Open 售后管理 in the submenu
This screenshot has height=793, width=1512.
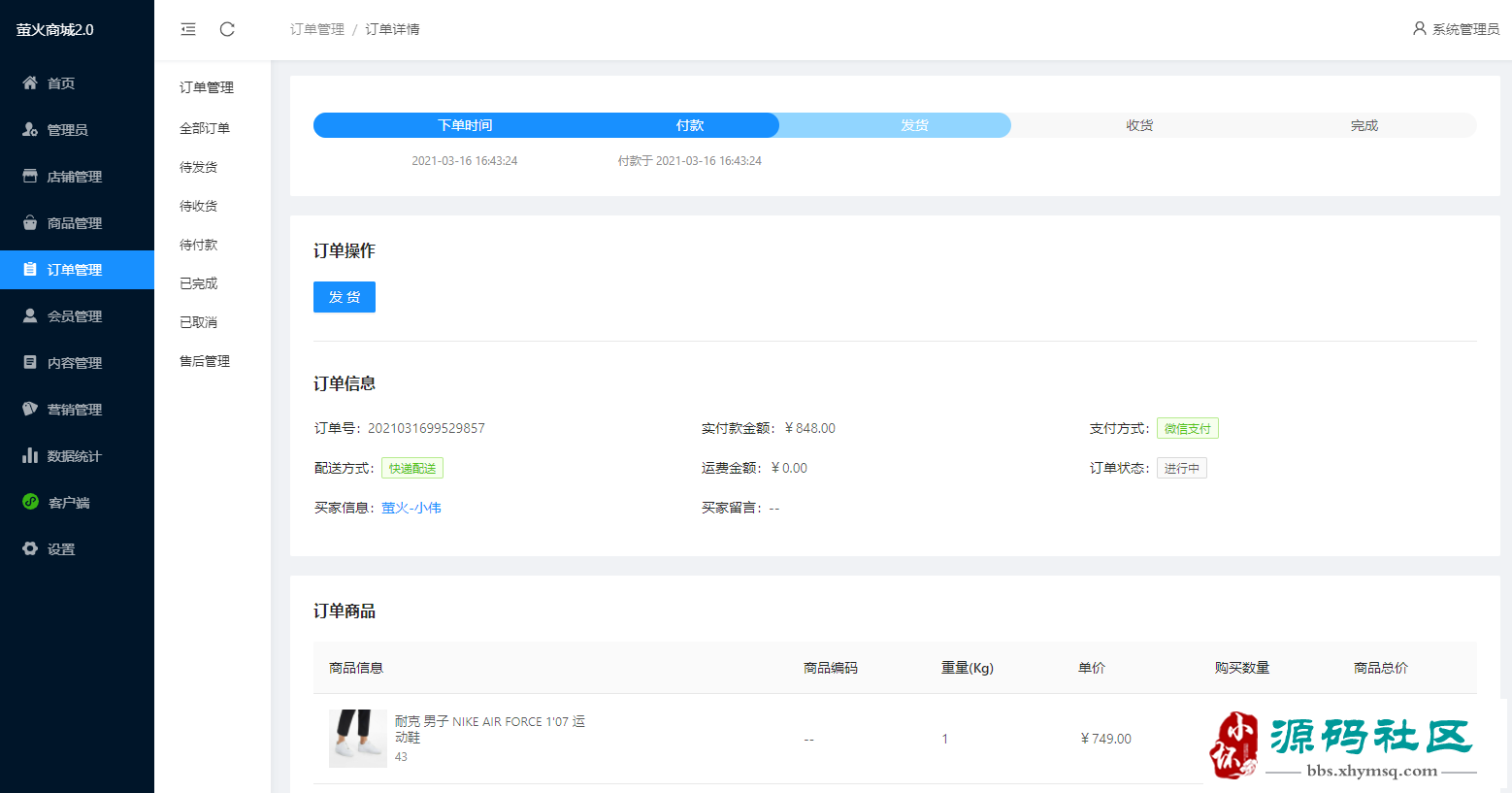(x=205, y=361)
